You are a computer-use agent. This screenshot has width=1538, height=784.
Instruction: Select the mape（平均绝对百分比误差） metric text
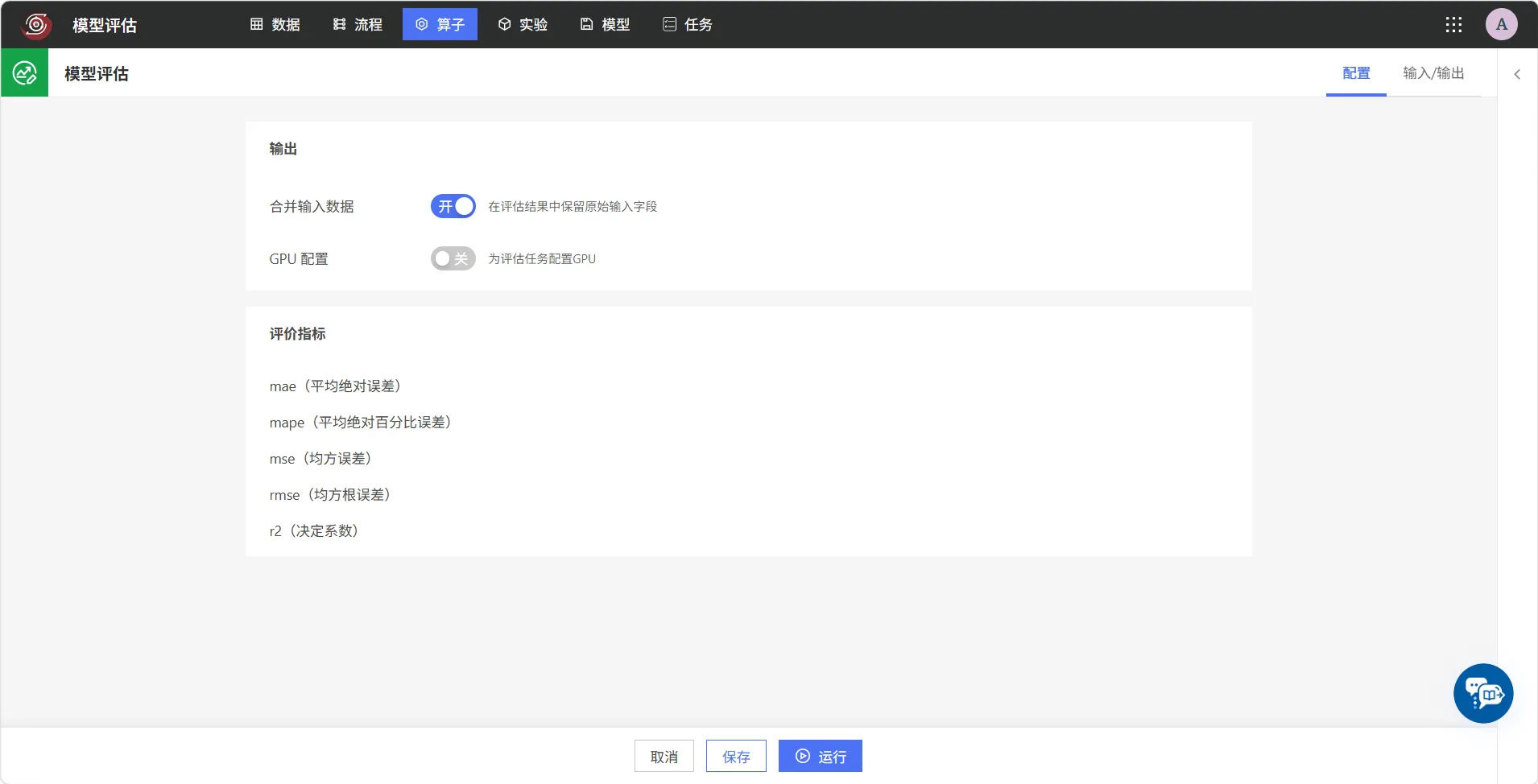[361, 423]
